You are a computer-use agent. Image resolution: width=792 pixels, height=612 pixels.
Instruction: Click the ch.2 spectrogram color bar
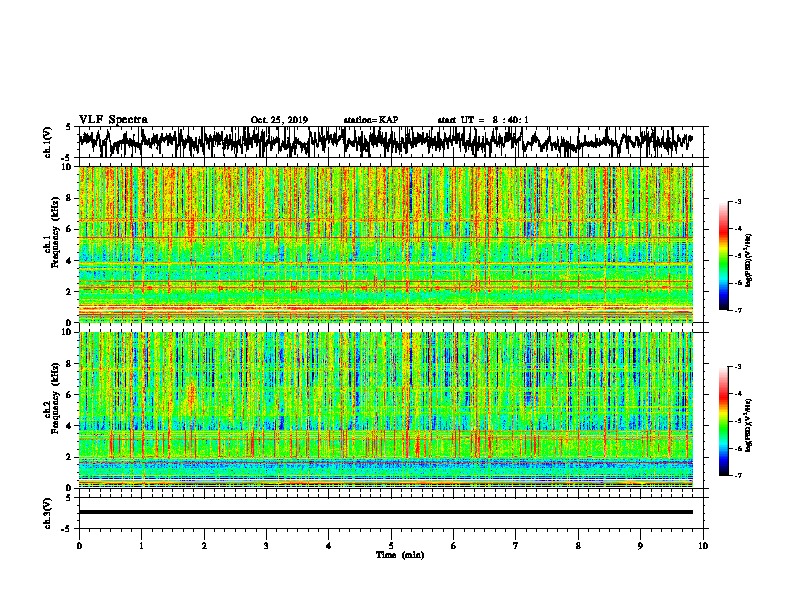coord(723,421)
